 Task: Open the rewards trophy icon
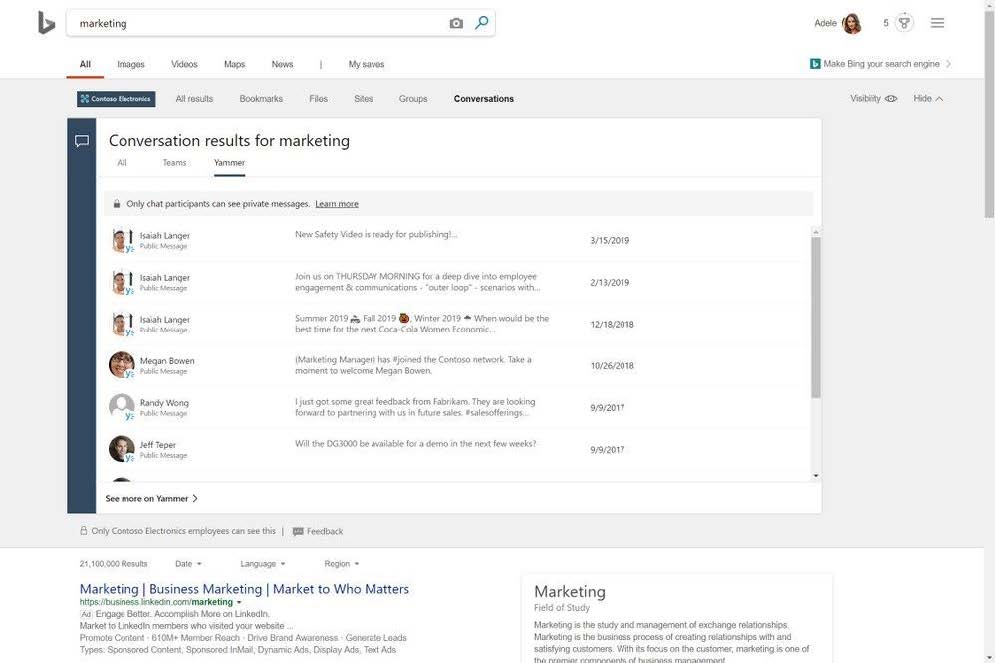(904, 23)
